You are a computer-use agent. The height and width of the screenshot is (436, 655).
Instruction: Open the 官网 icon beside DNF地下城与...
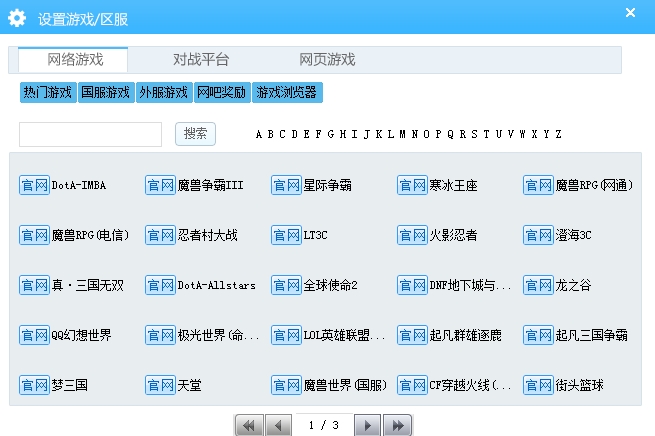click(412, 285)
